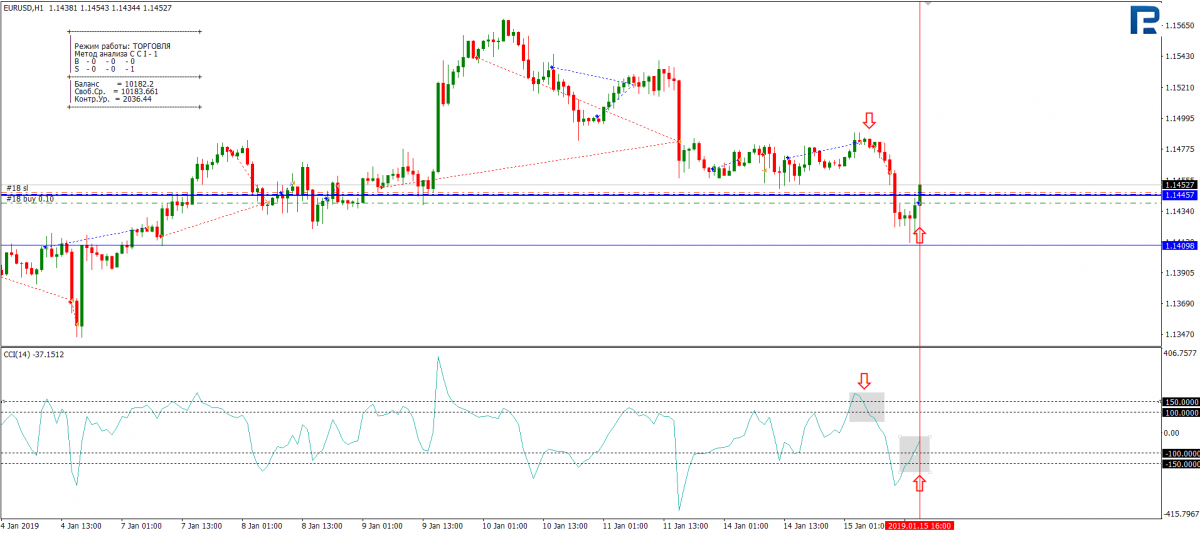Click the lower gray highlighted CCI zone

(915, 454)
